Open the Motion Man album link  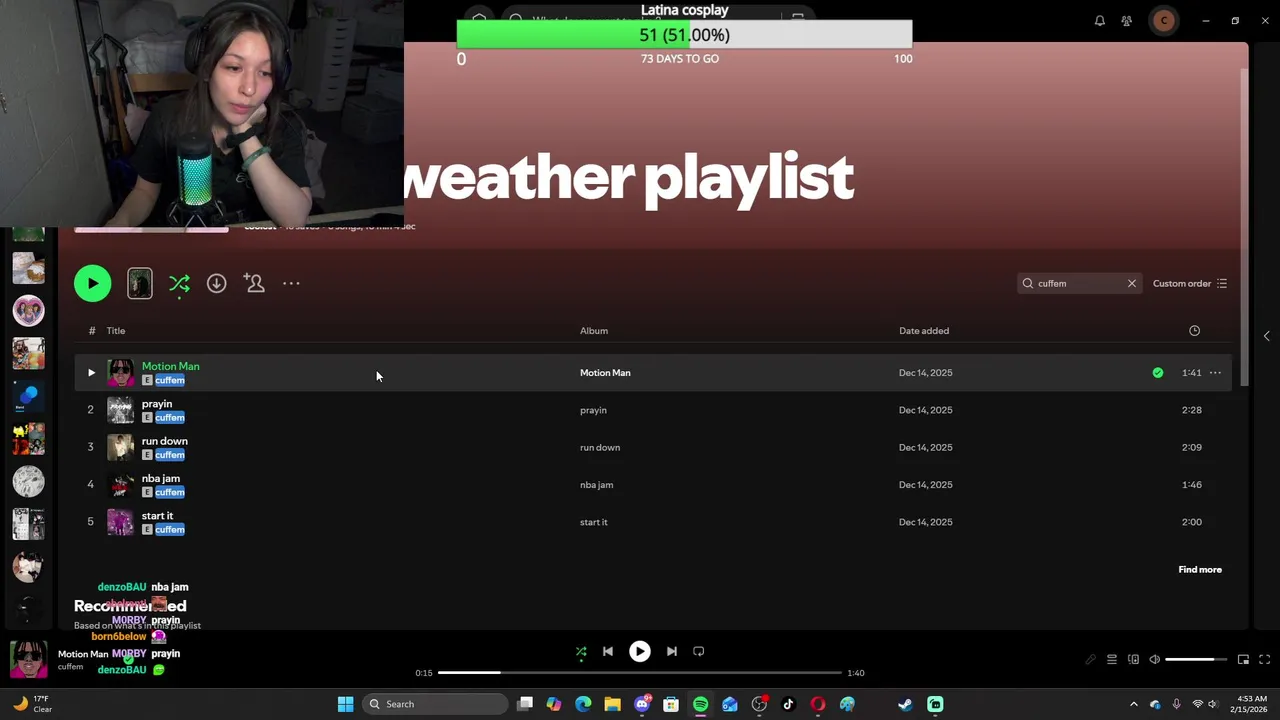[605, 372]
